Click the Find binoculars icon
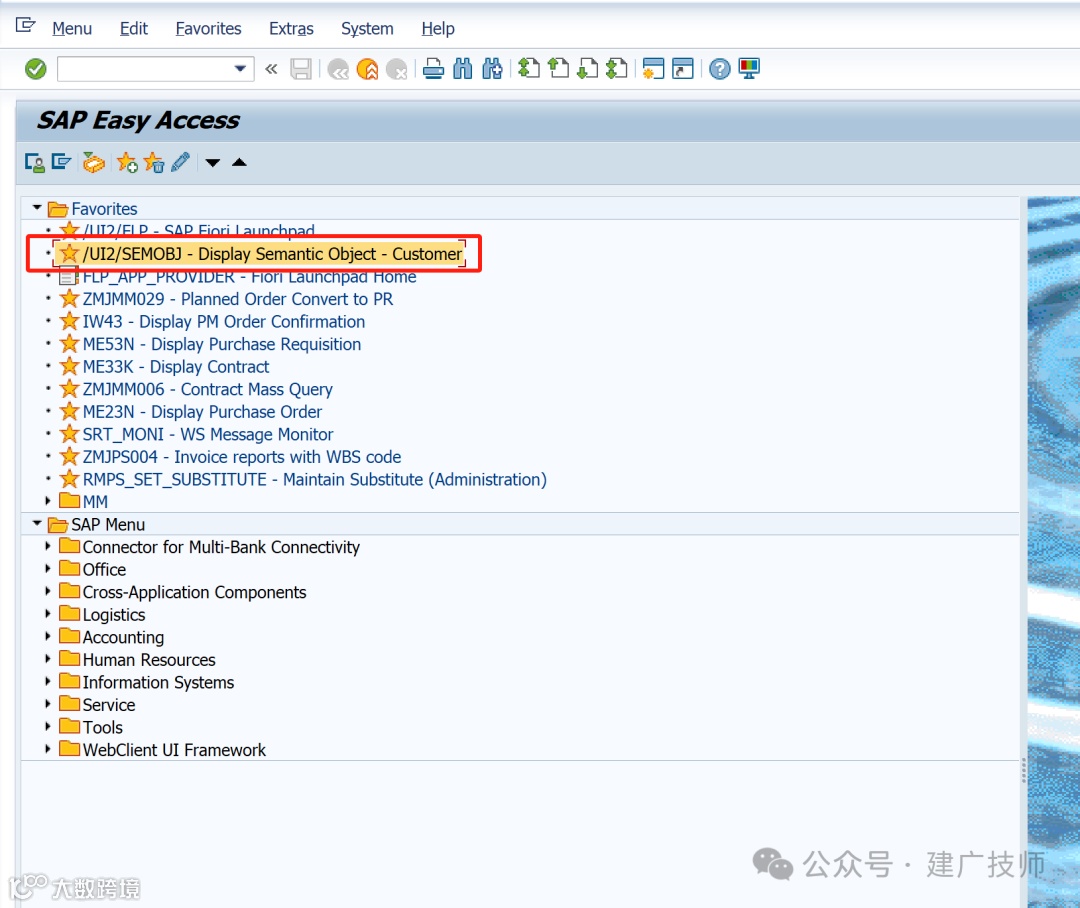This screenshot has height=908, width=1080. point(463,69)
